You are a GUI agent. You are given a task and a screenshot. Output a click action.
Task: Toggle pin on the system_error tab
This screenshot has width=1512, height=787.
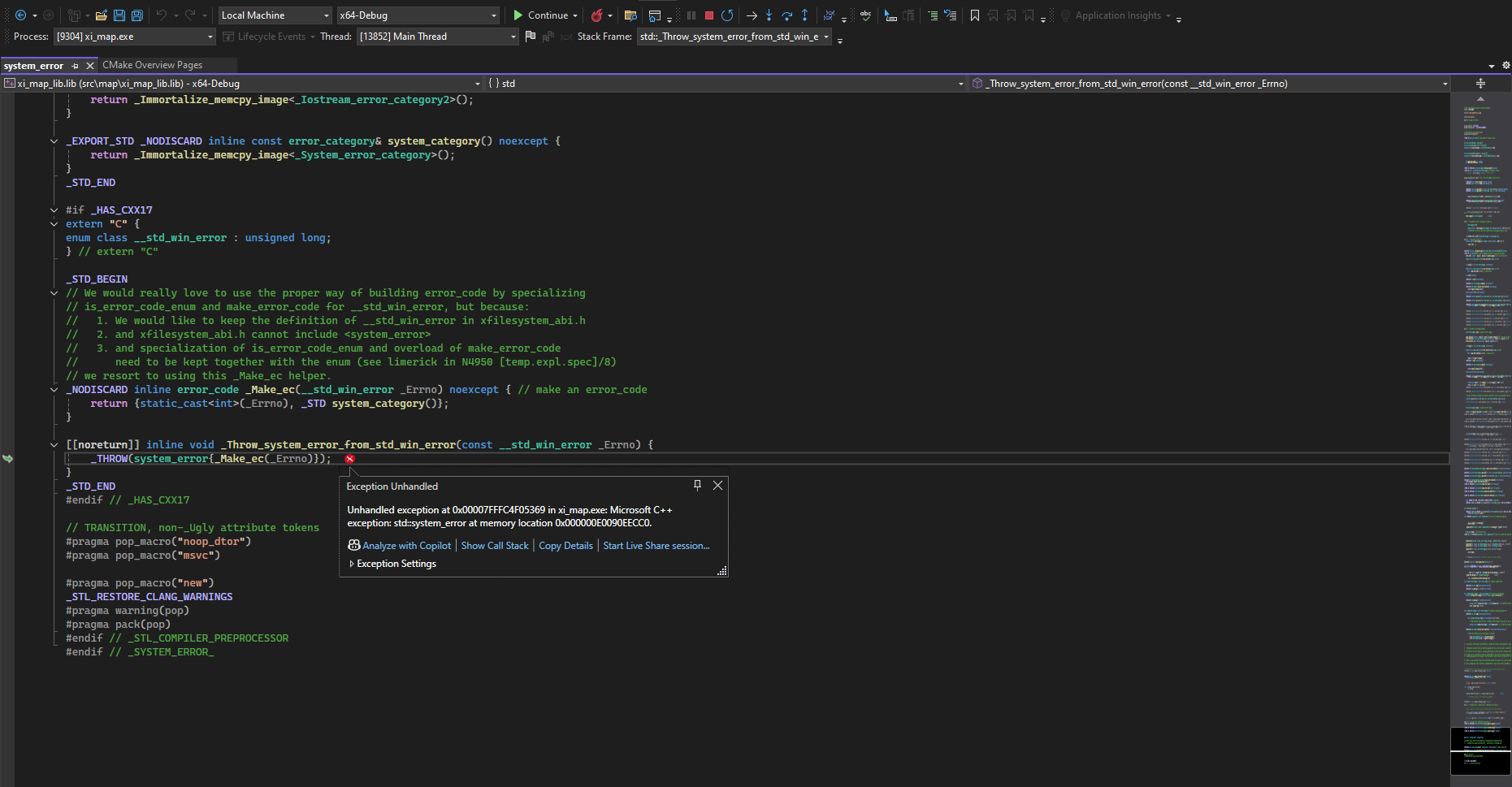tap(76, 66)
